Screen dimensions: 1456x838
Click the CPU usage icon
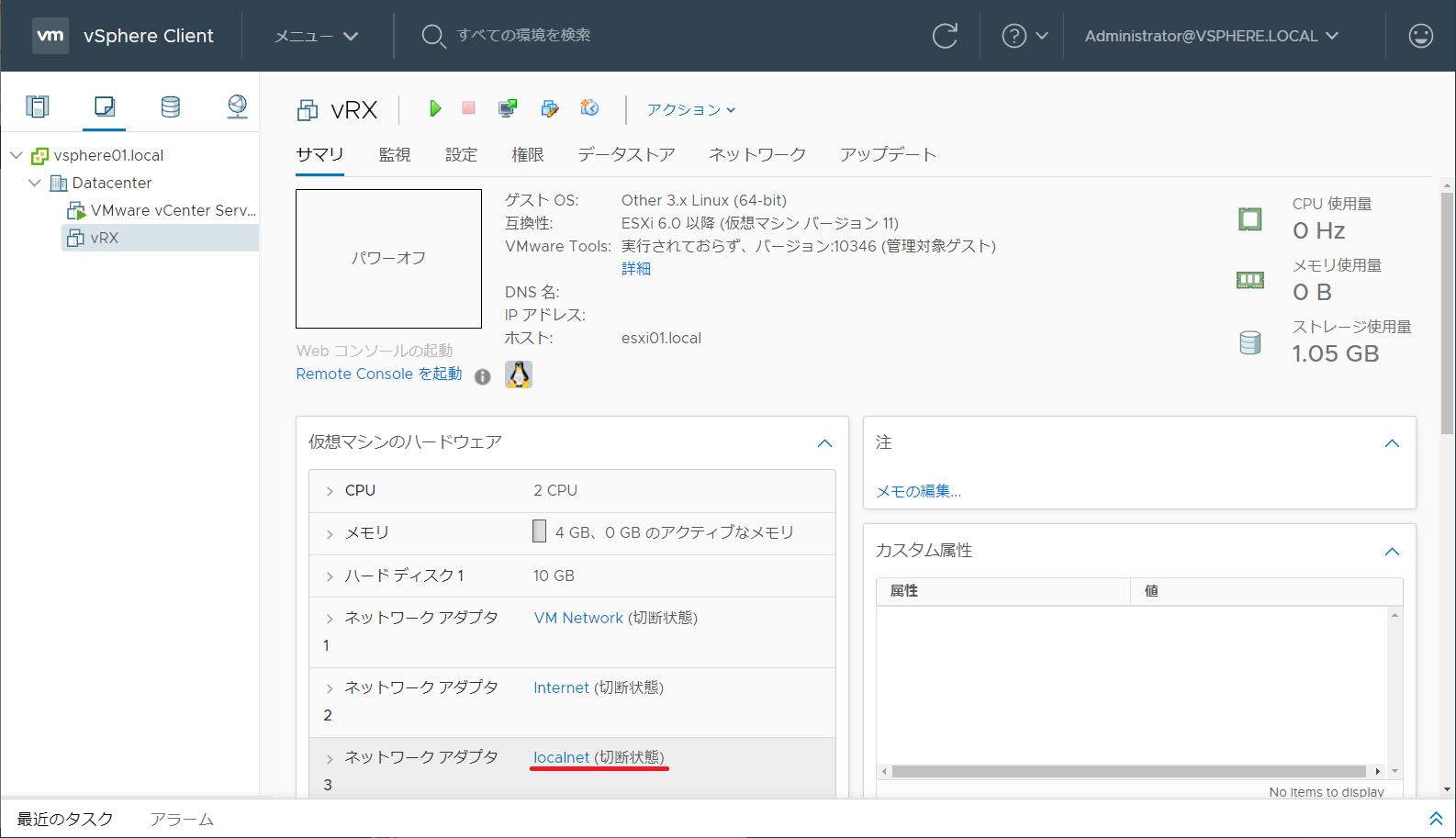tap(1250, 219)
